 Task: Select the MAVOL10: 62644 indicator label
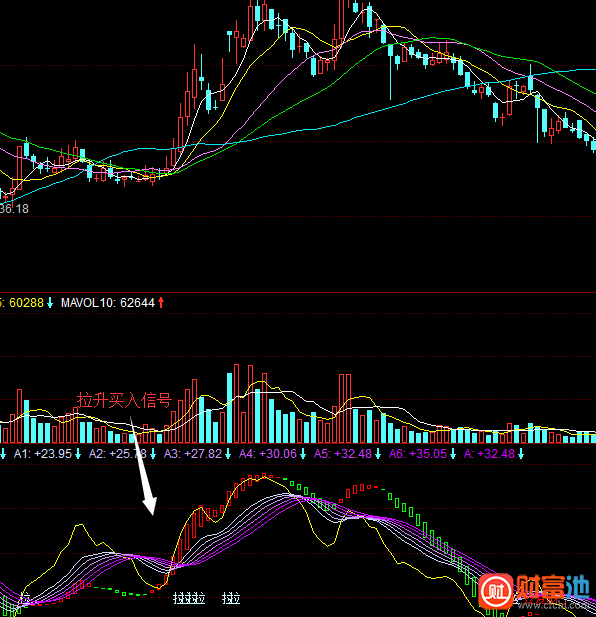coord(108,303)
